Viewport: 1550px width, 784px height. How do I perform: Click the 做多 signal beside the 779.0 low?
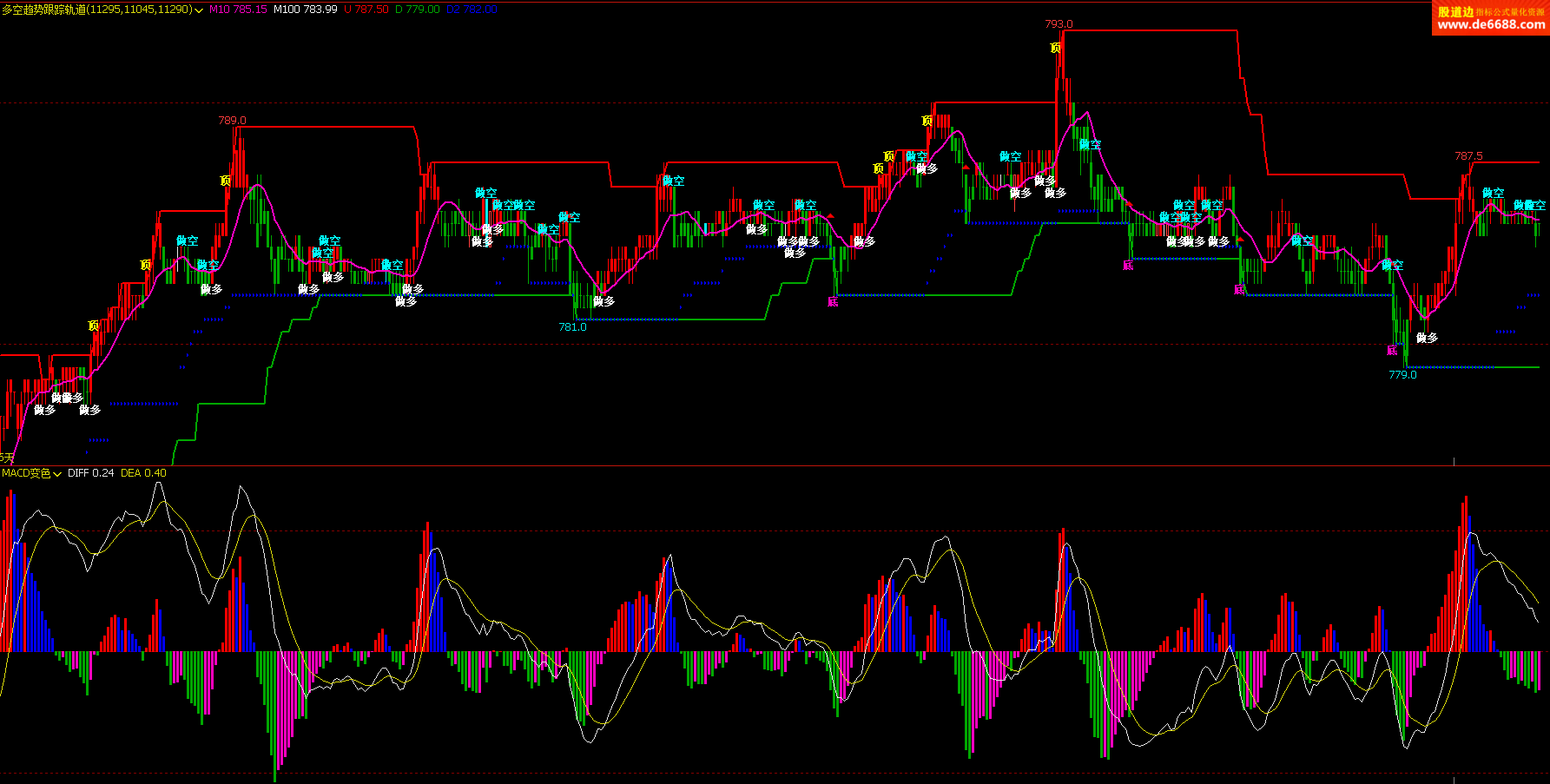pyautogui.click(x=1427, y=338)
